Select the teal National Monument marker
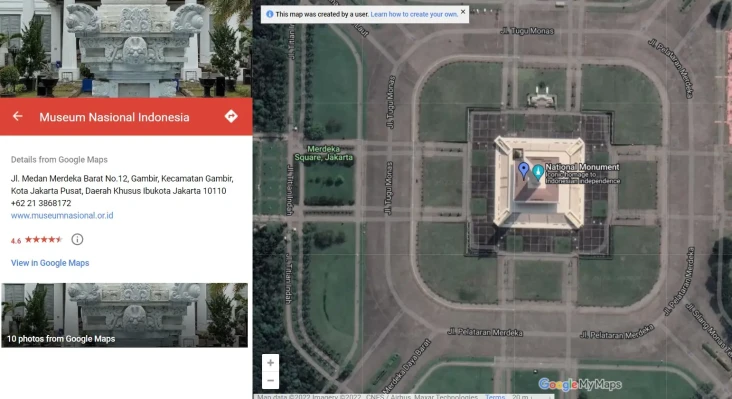 click(538, 172)
